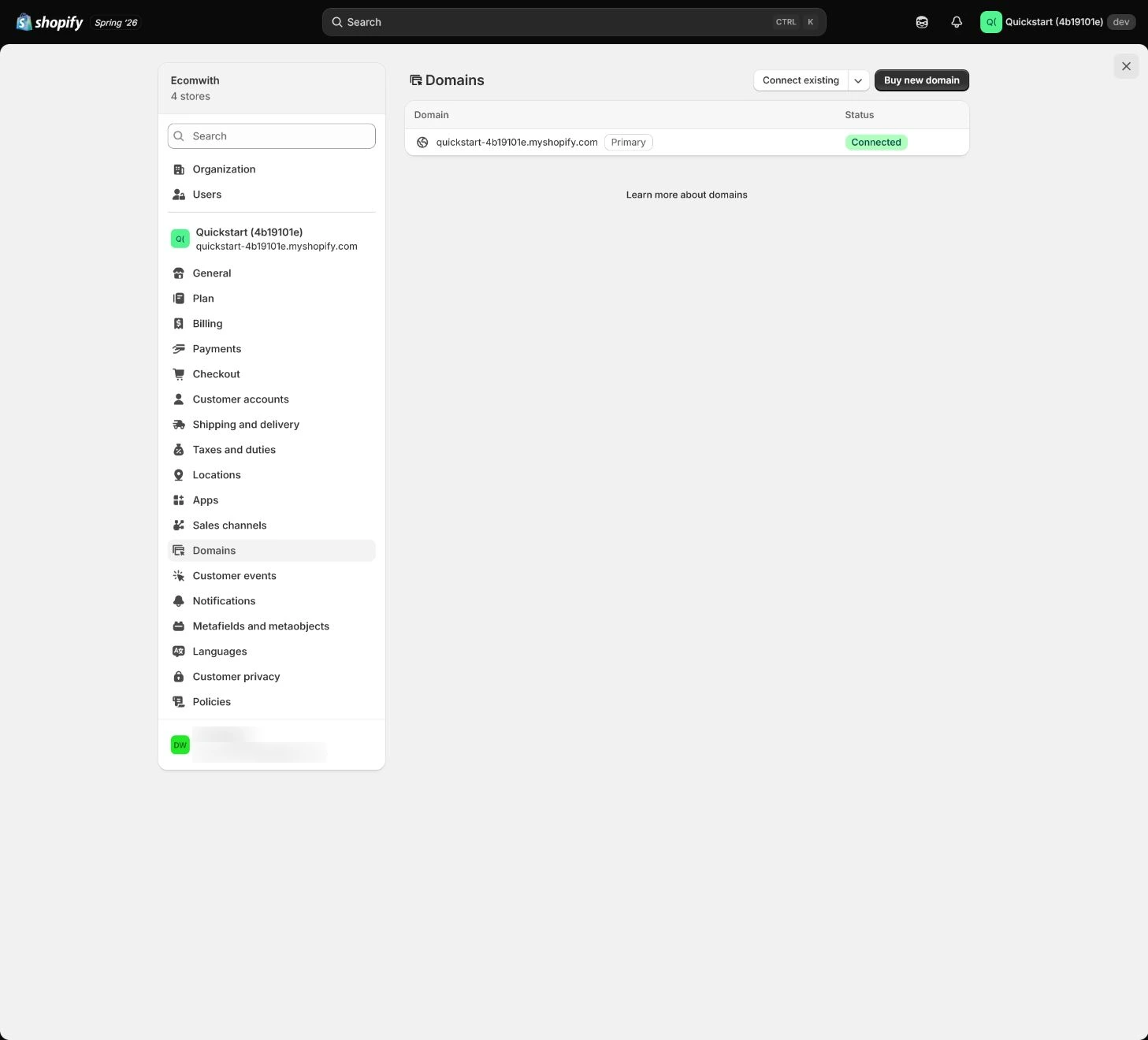The image size is (1148, 1040).
Task: Click the Checkout cart icon
Action: pos(179,374)
